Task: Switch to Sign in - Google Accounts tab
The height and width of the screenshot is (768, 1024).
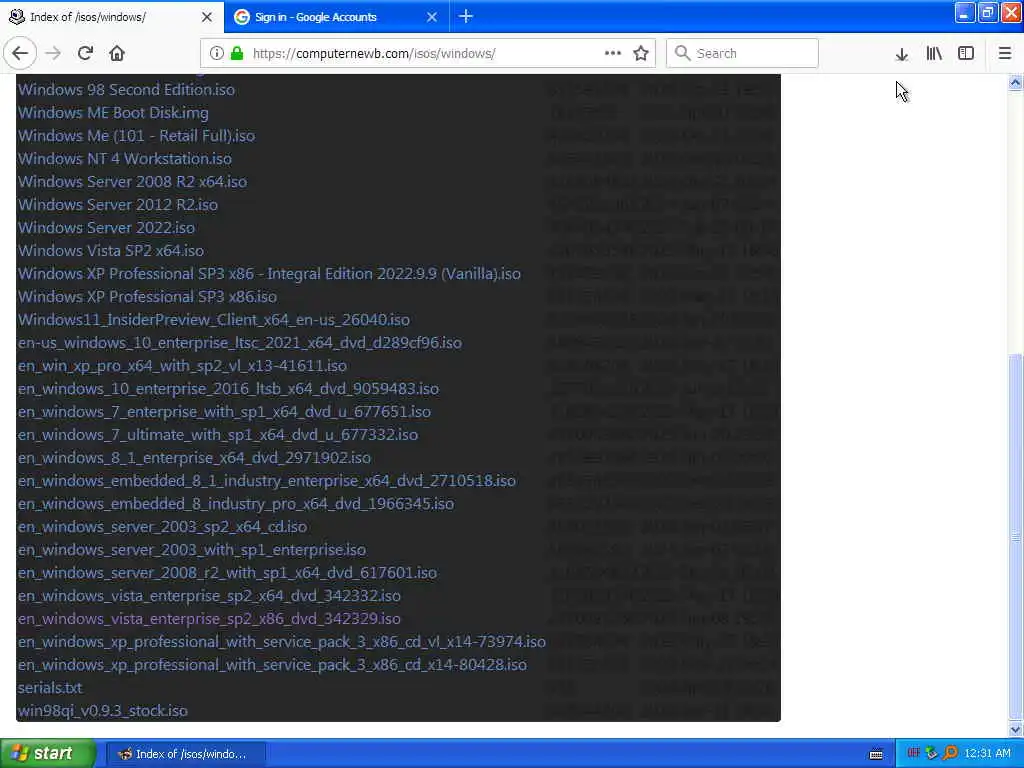Action: click(336, 17)
